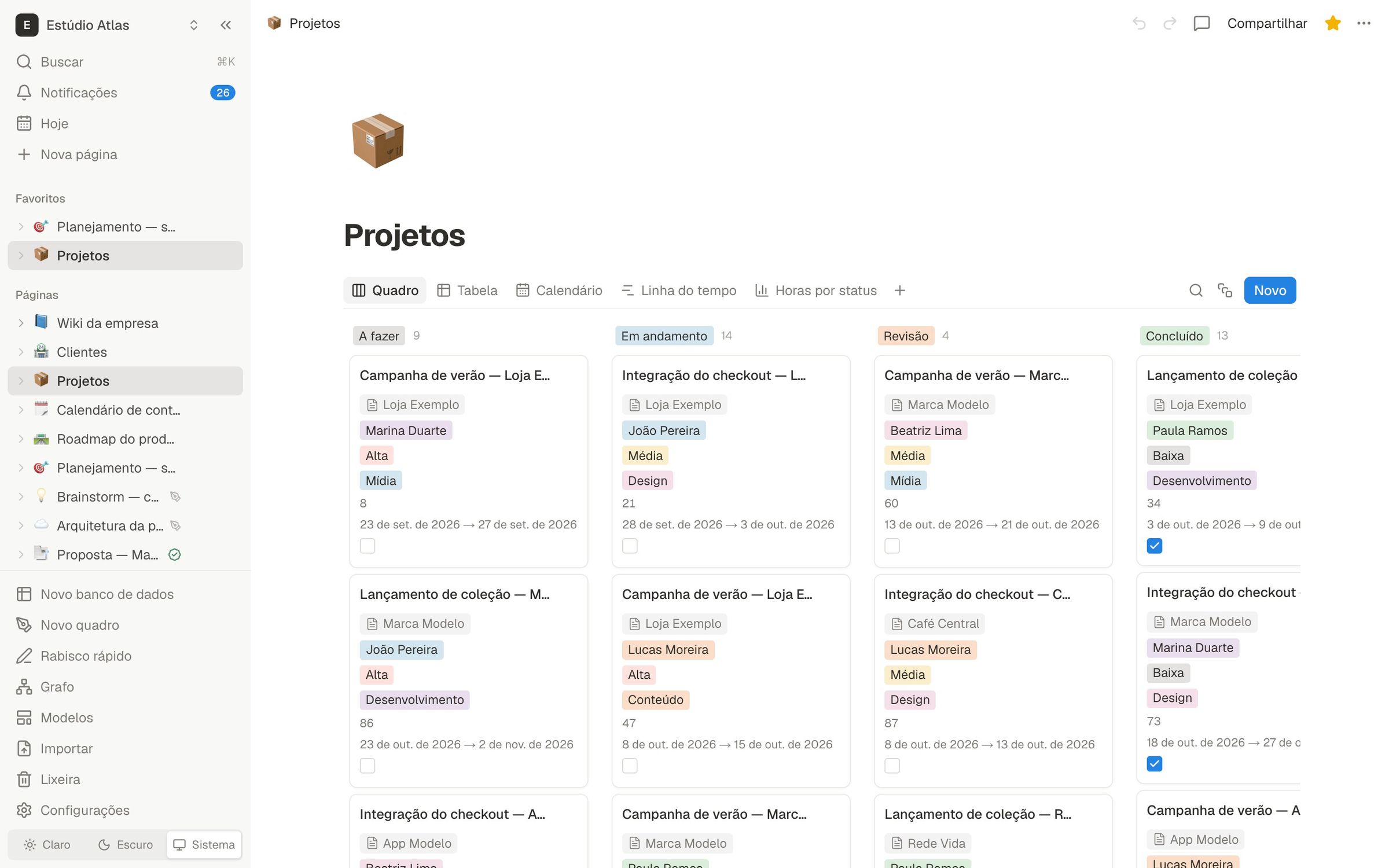Select the Claro theme option
This screenshot has height=868, width=1389.
click(47, 845)
